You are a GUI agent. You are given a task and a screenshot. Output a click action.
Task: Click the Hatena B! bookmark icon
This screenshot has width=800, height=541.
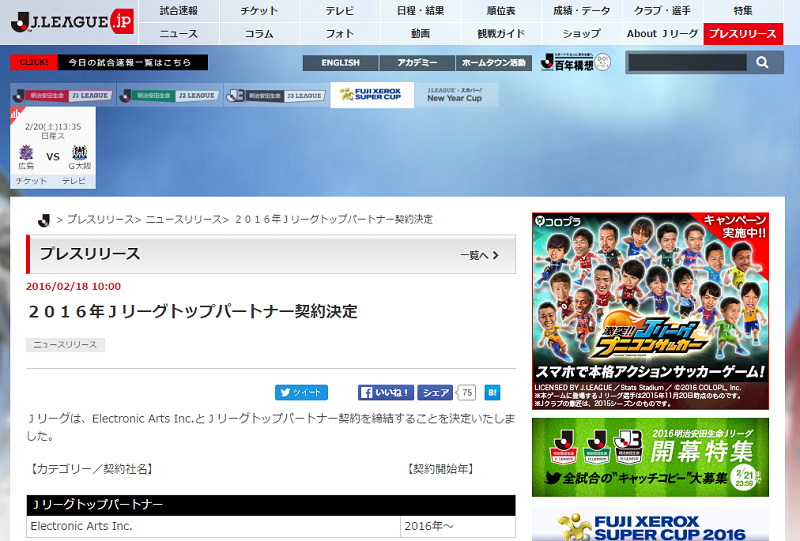[x=493, y=393]
